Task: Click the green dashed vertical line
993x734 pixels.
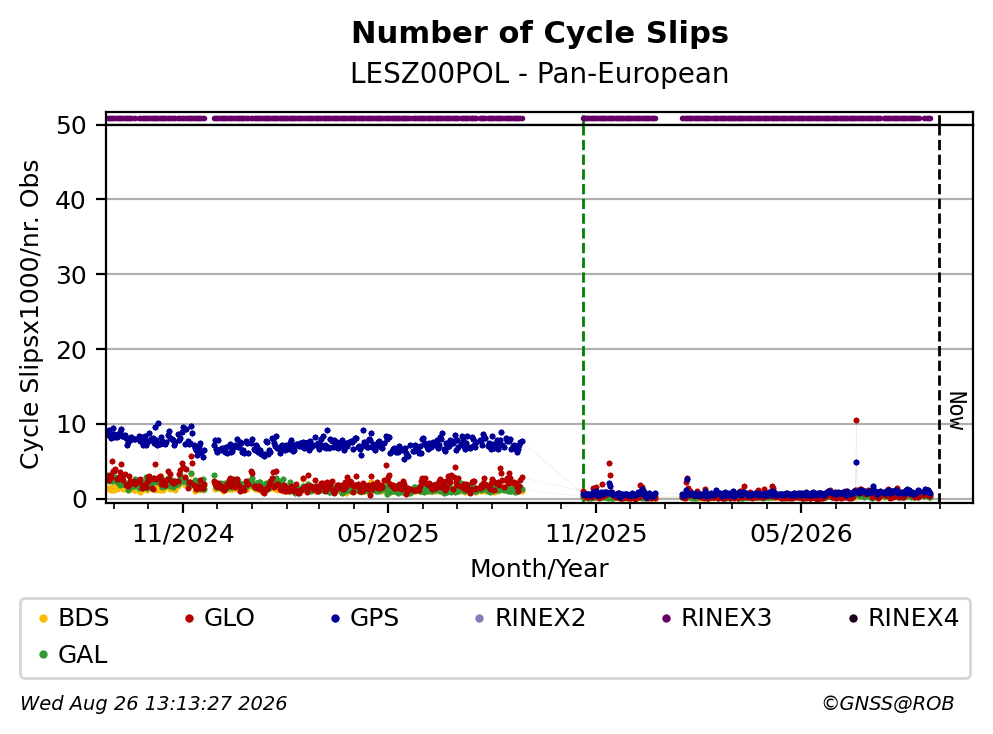Action: (583, 310)
